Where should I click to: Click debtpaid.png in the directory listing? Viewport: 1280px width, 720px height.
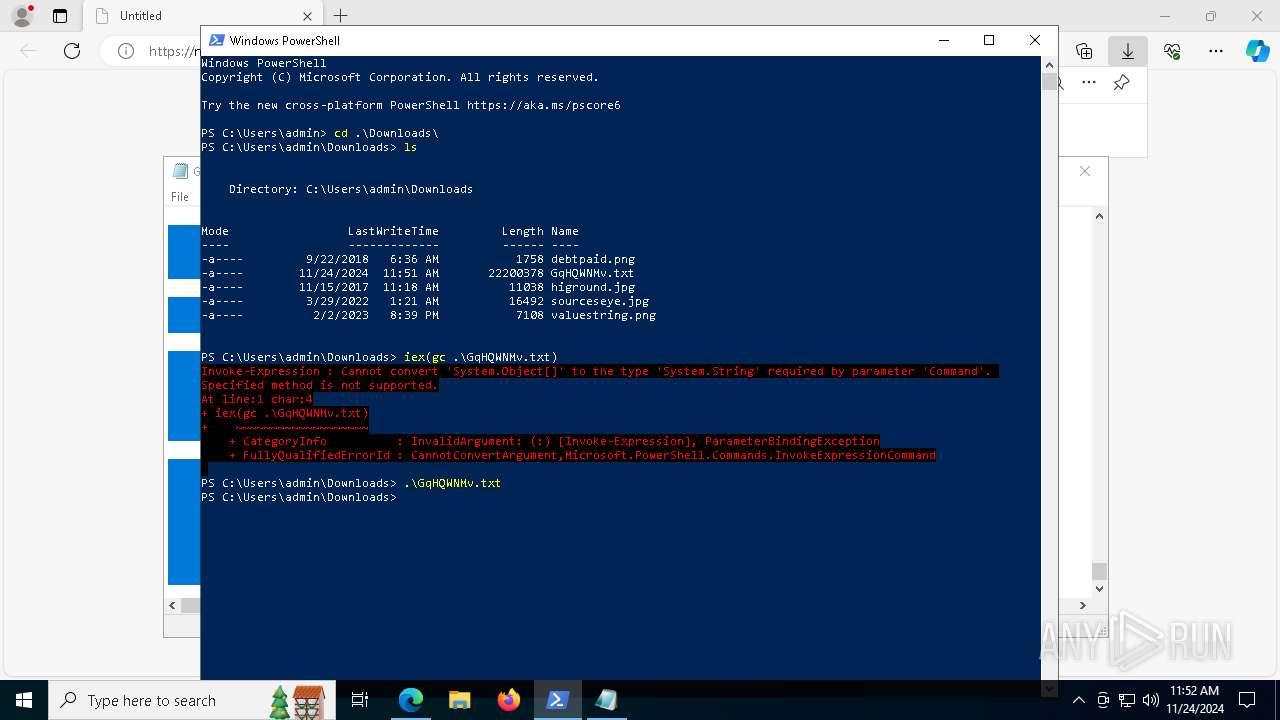(x=593, y=259)
